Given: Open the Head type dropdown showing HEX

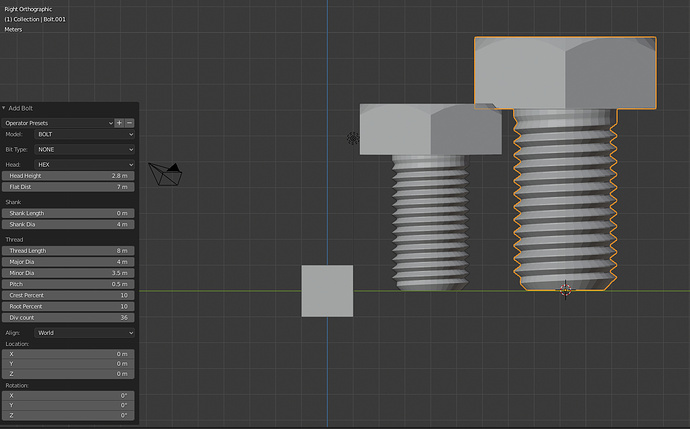Looking at the screenshot, I should pos(84,165).
